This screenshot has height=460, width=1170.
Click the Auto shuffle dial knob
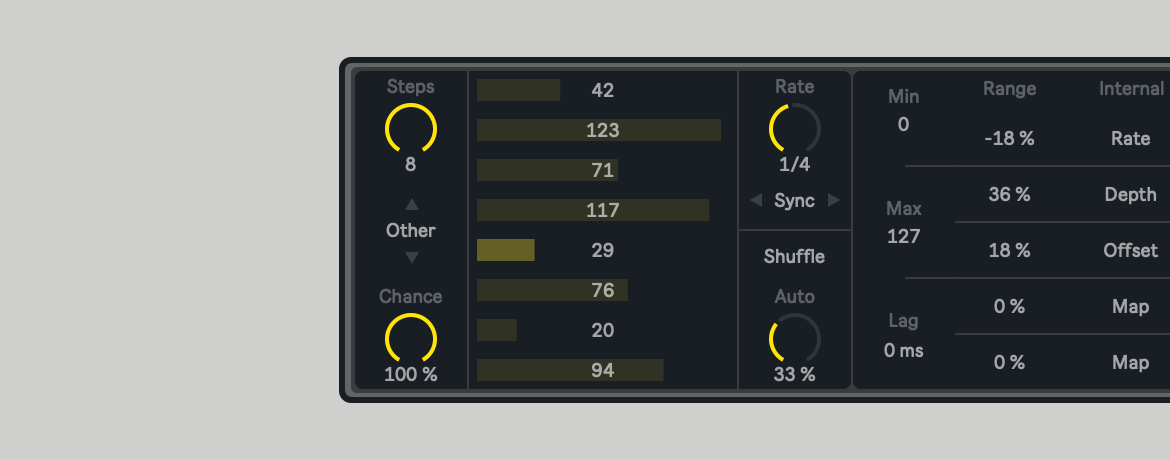pos(795,338)
